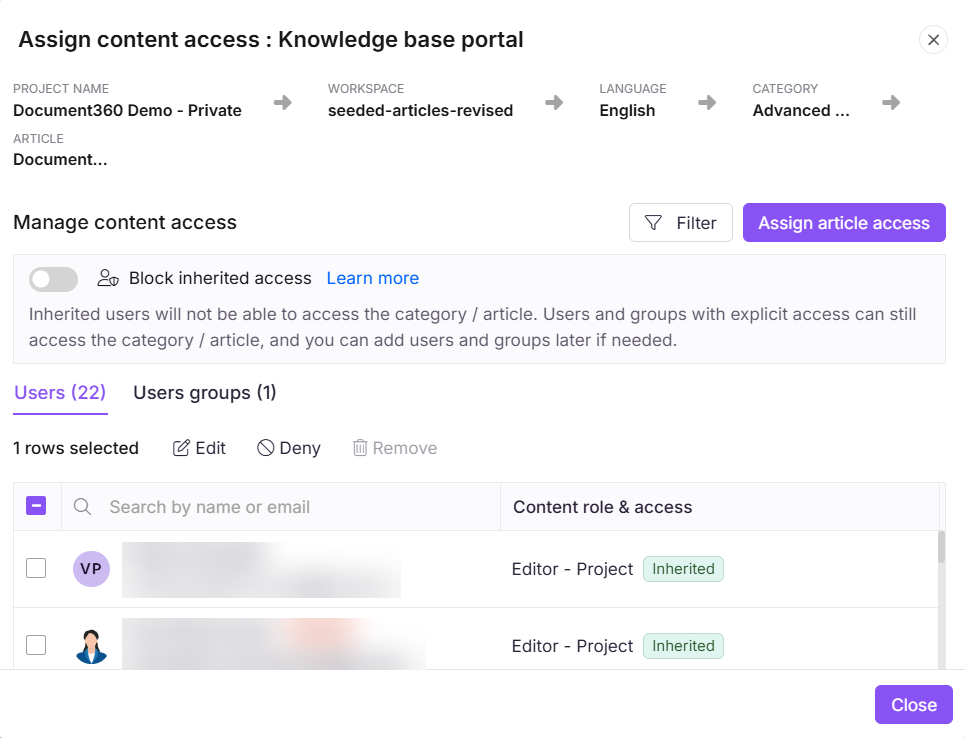Image resolution: width=965 pixels, height=738 pixels.
Task: Click the arrow after Category
Action: click(891, 102)
